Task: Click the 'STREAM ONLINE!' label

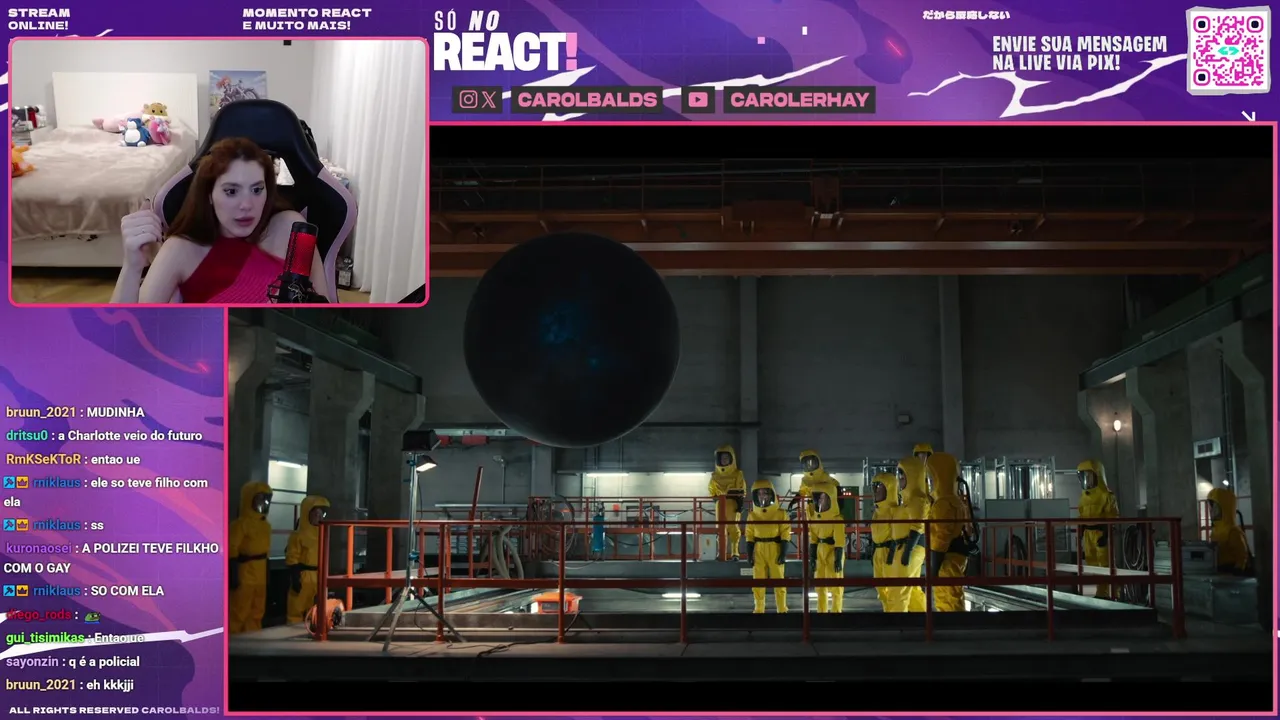Action: point(39,19)
